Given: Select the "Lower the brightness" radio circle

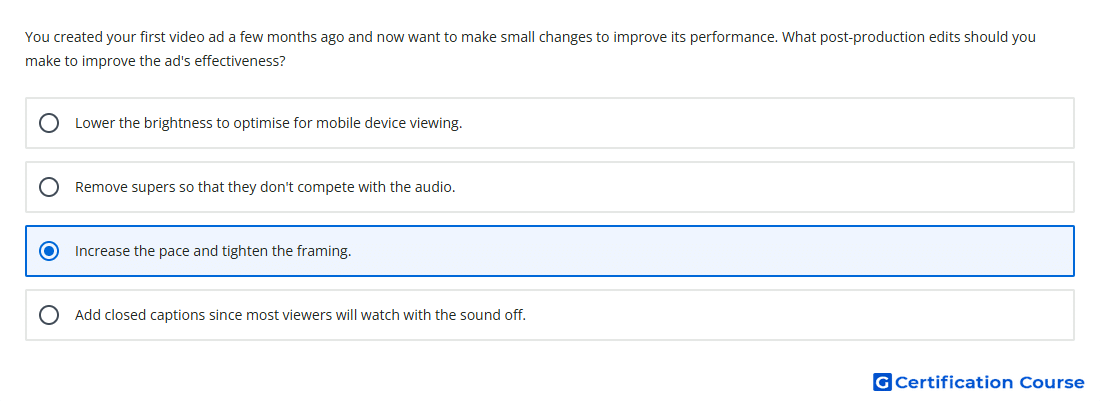Looking at the screenshot, I should [49, 123].
